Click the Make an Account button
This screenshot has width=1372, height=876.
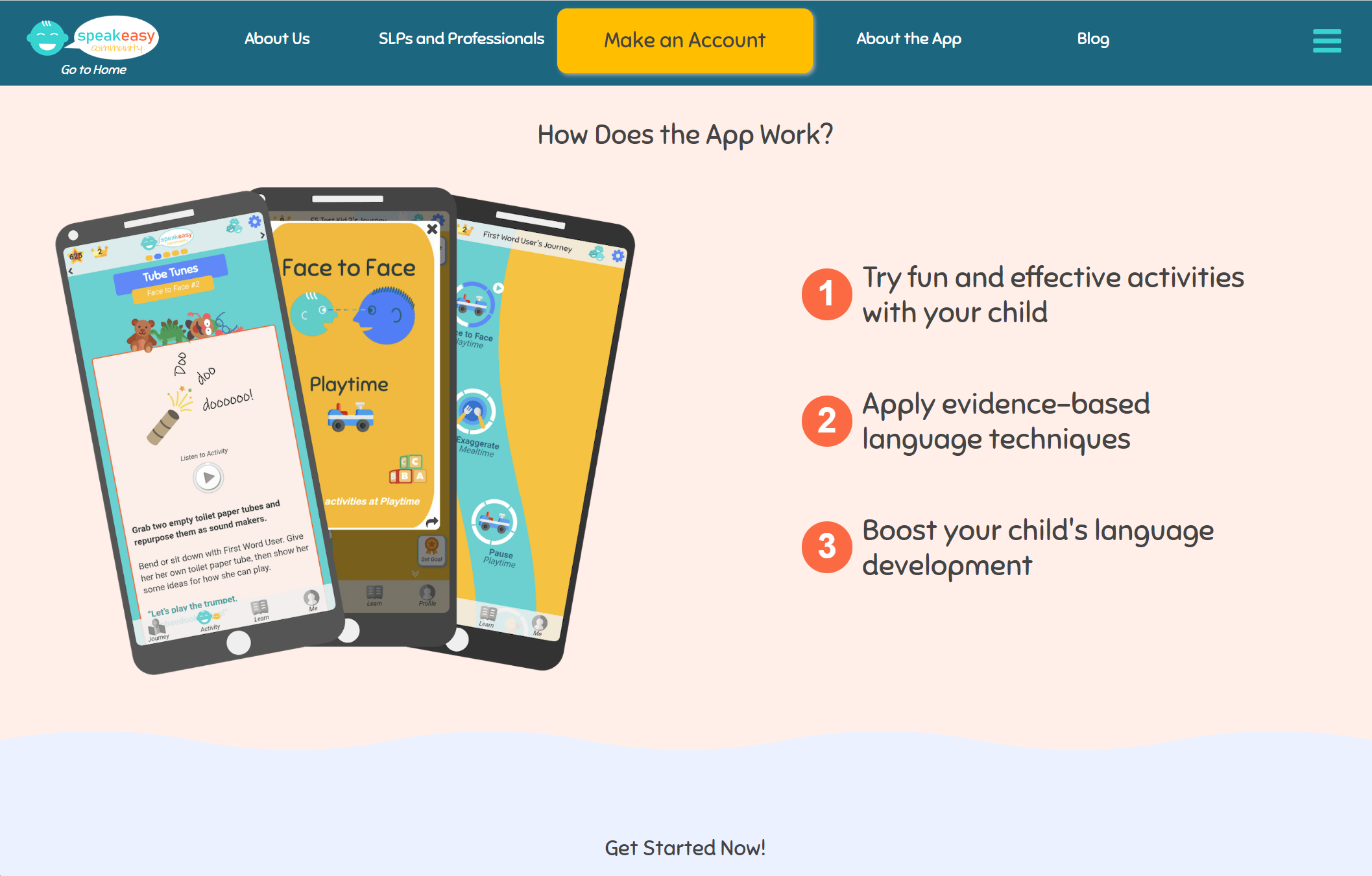[685, 40]
